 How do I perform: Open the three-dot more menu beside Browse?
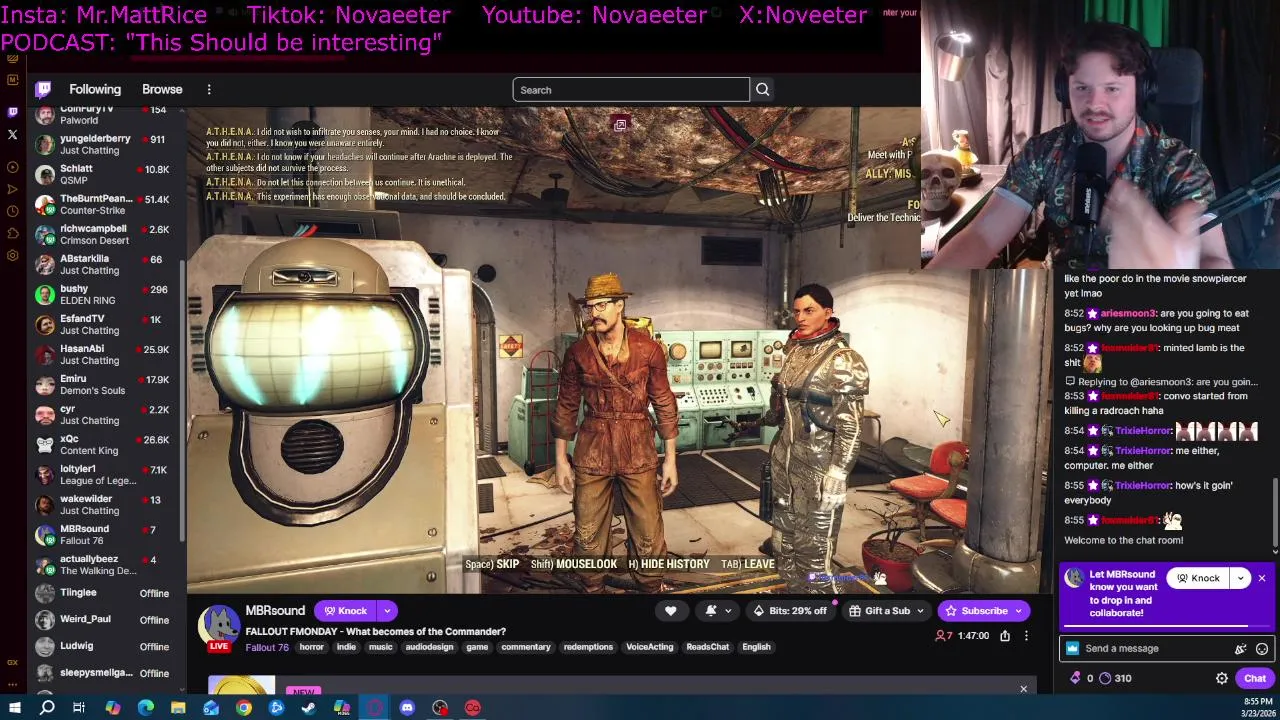point(209,90)
